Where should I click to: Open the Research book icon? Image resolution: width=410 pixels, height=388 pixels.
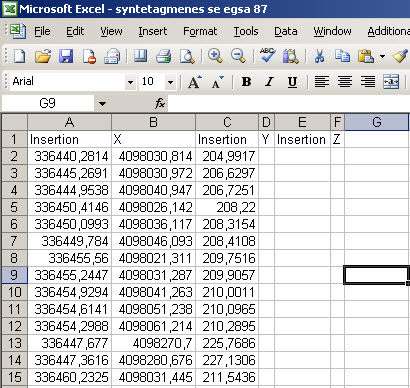[x=140, y=56]
